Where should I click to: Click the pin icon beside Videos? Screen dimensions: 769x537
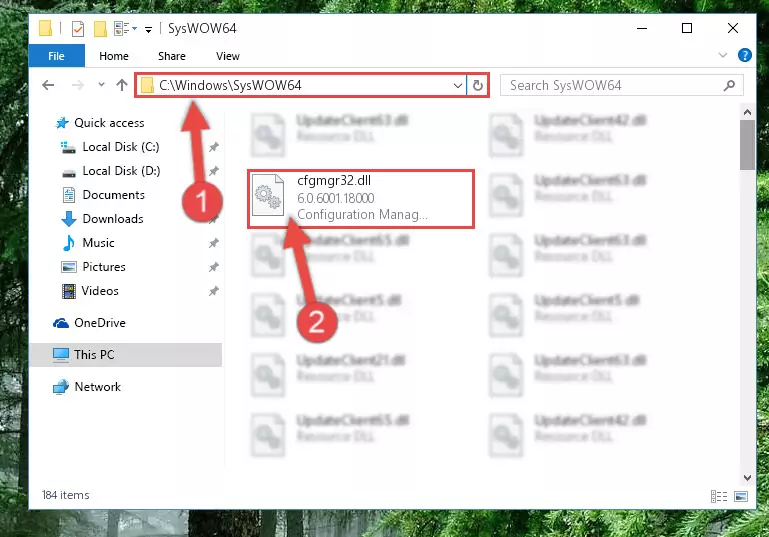tap(213, 291)
